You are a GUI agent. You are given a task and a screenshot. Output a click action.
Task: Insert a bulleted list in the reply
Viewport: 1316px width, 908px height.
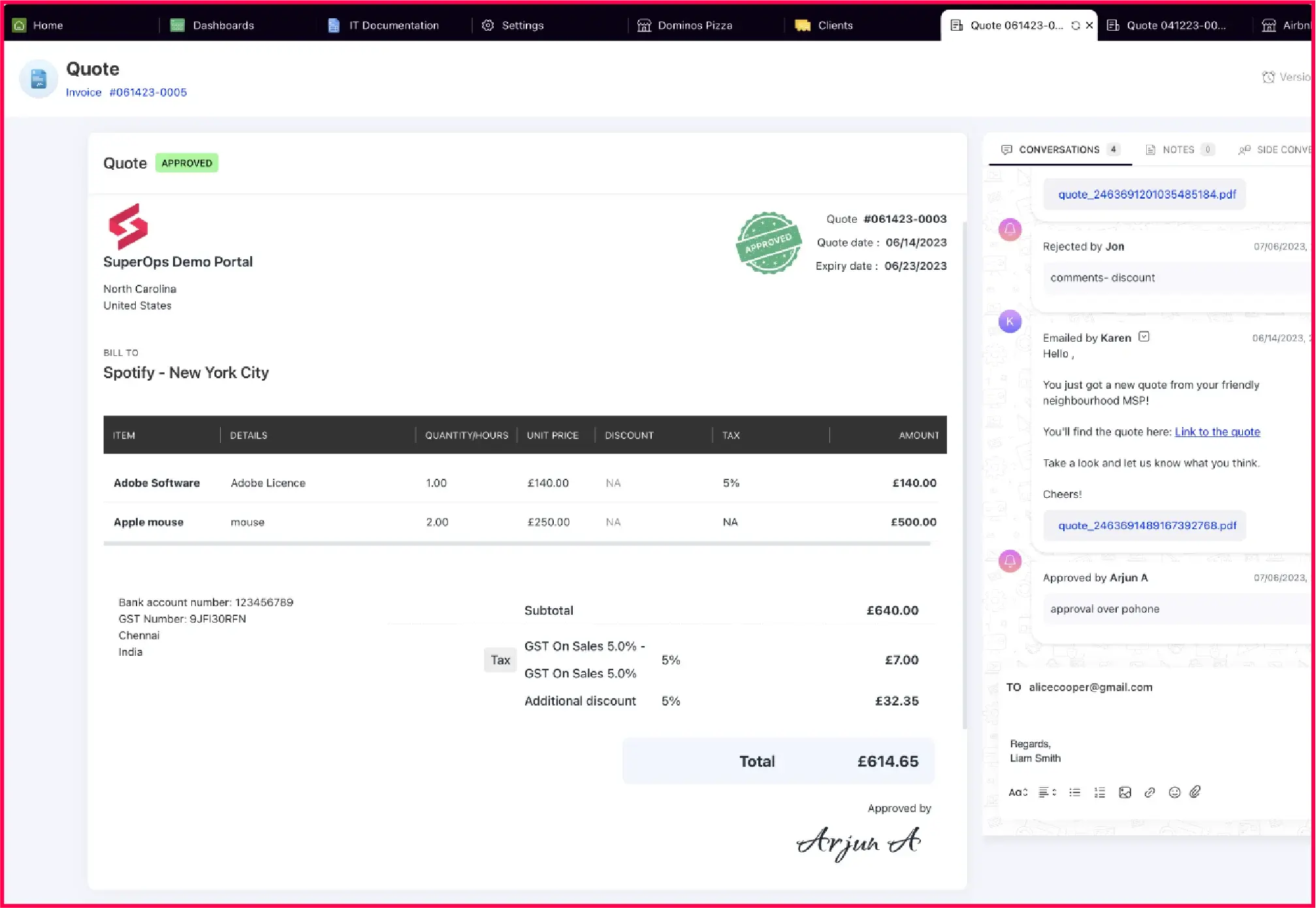tap(1074, 792)
